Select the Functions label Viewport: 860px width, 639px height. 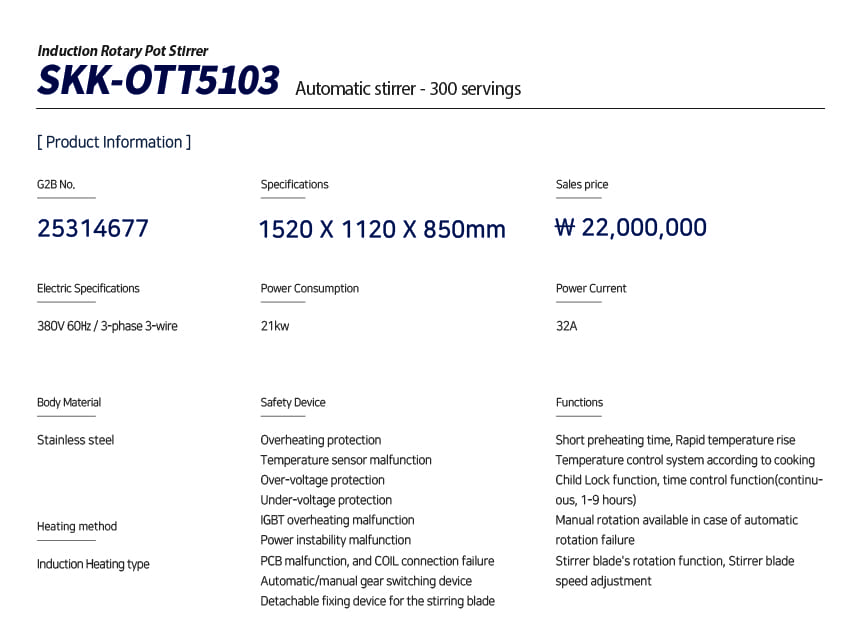point(579,403)
